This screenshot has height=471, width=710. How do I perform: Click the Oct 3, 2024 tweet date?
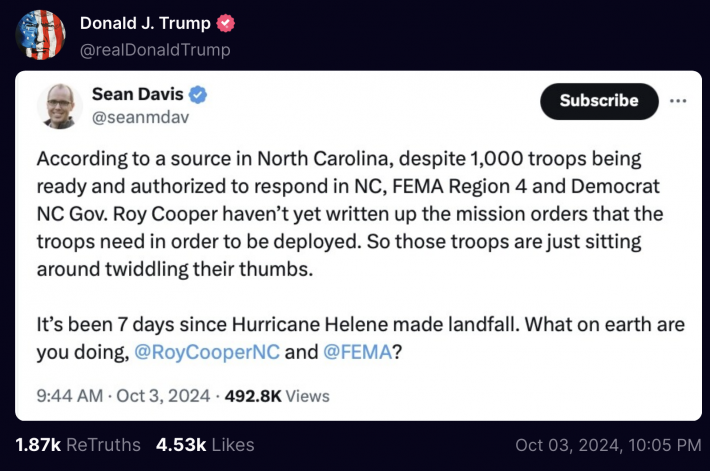click(x=162, y=395)
